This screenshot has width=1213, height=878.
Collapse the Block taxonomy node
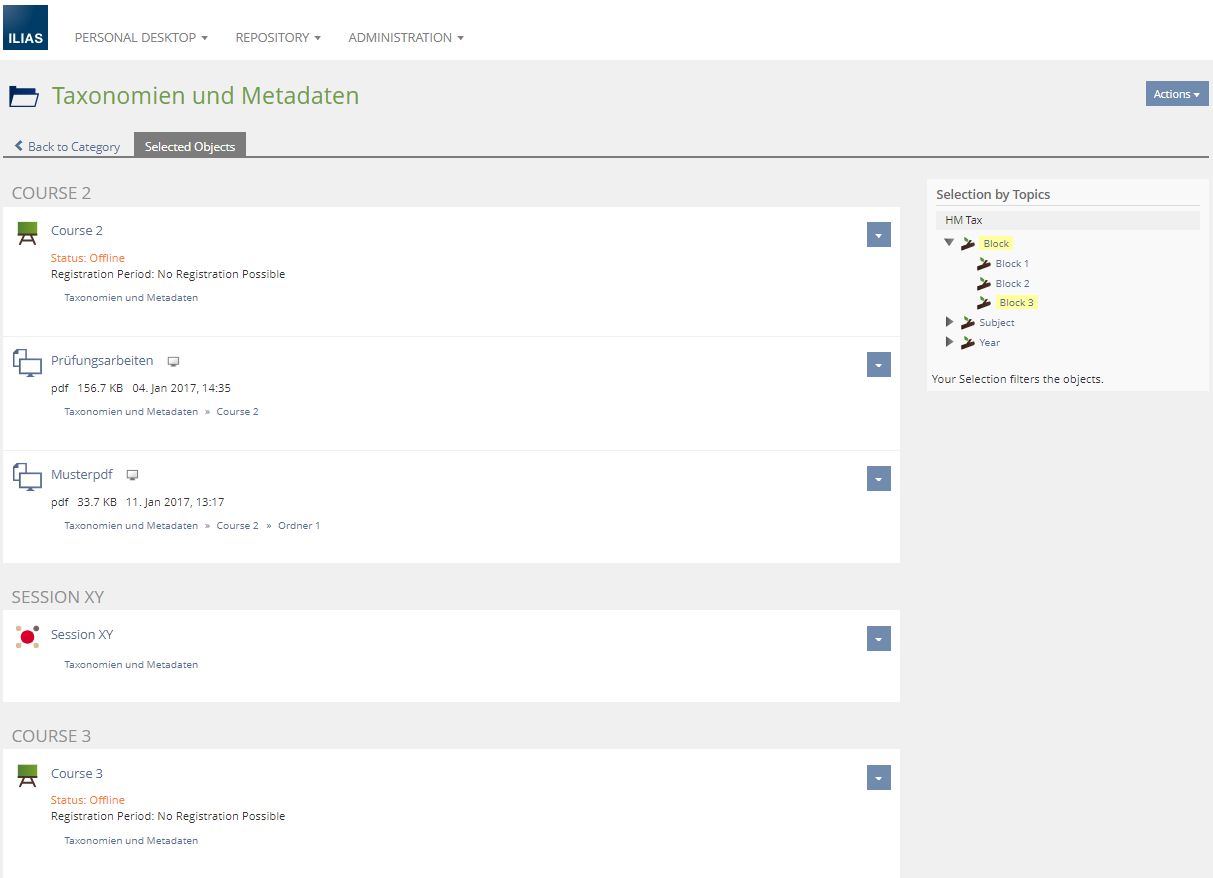949,243
